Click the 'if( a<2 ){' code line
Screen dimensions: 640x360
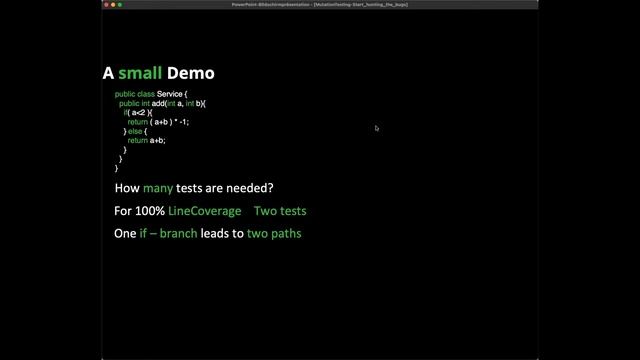click(138, 113)
